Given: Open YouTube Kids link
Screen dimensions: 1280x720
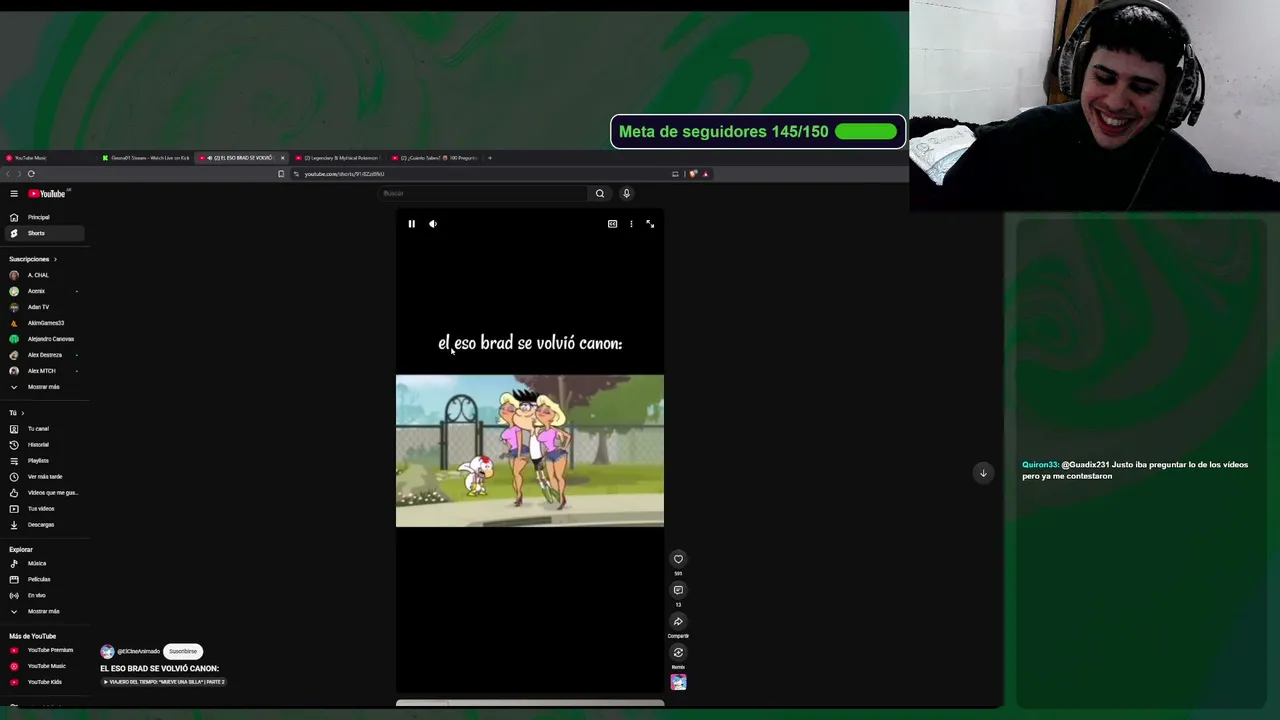Looking at the screenshot, I should pyautogui.click(x=45, y=682).
